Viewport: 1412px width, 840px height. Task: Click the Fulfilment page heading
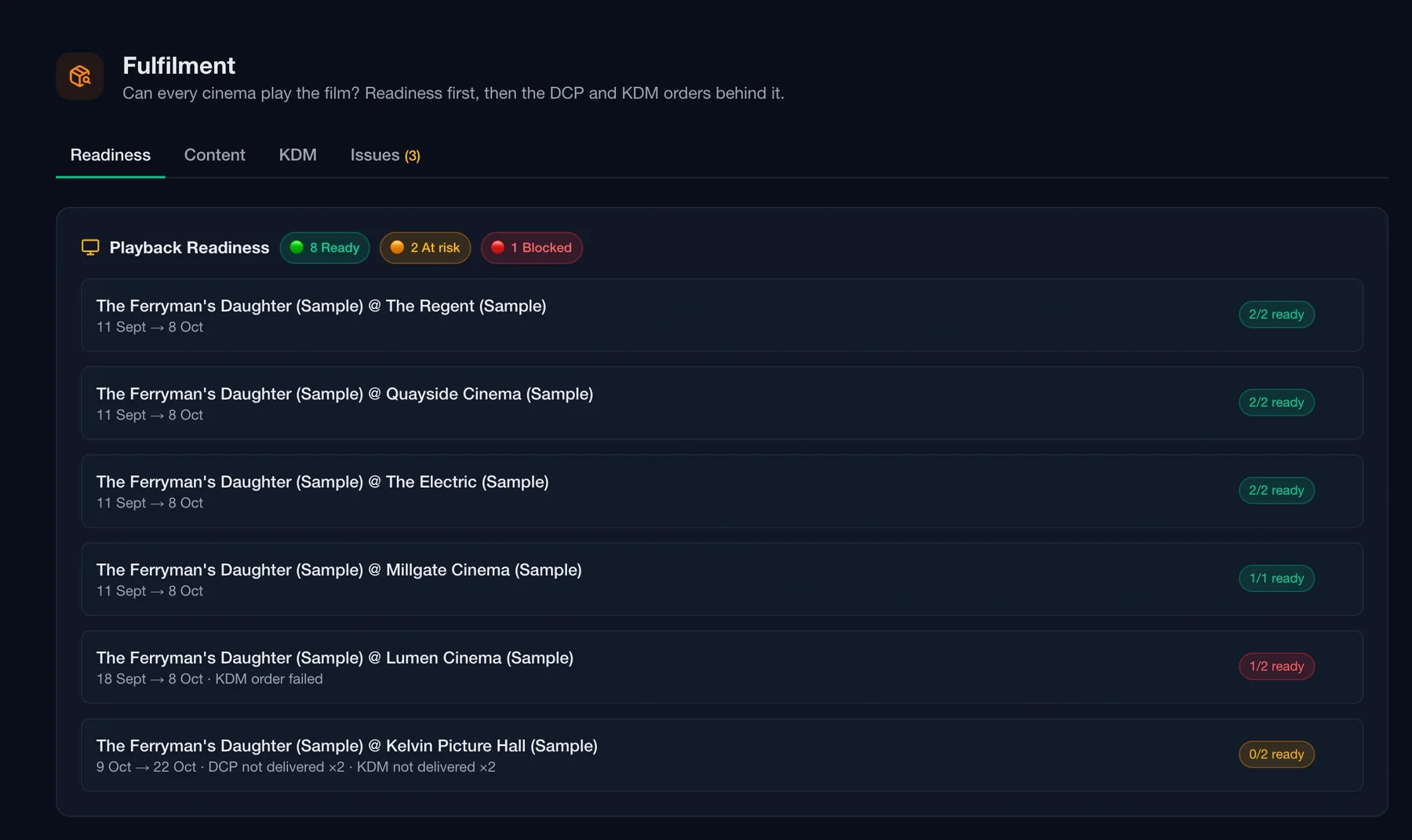(x=179, y=66)
